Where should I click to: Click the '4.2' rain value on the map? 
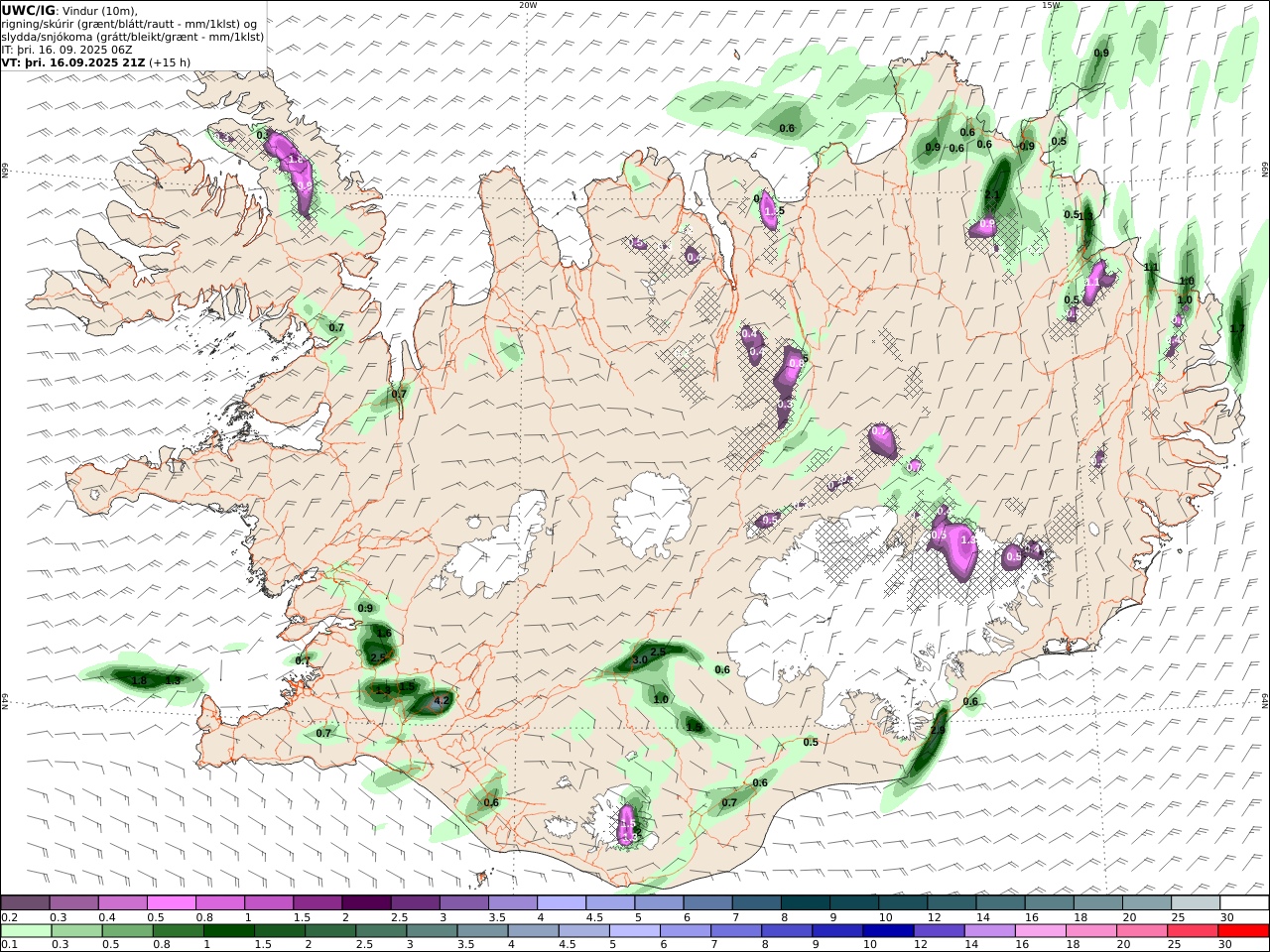click(x=443, y=700)
